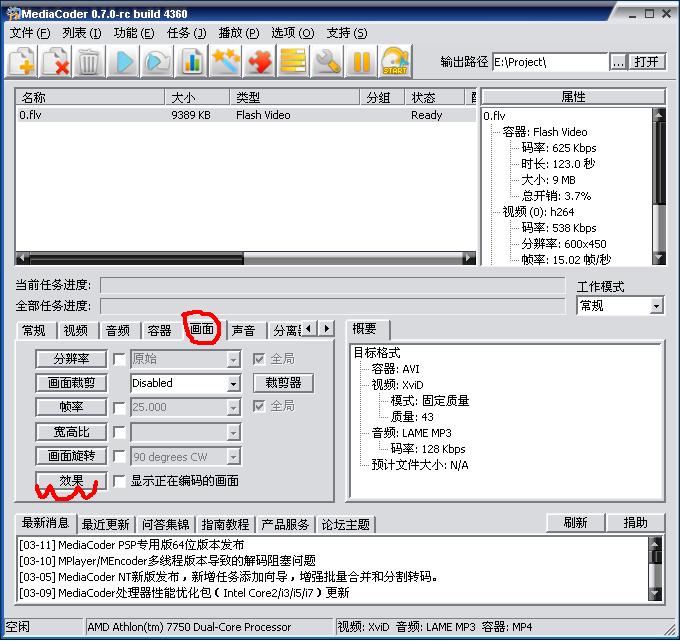Screen dimensions: 680x641
Task: Open the 指南教程 tab
Action: pos(226,525)
